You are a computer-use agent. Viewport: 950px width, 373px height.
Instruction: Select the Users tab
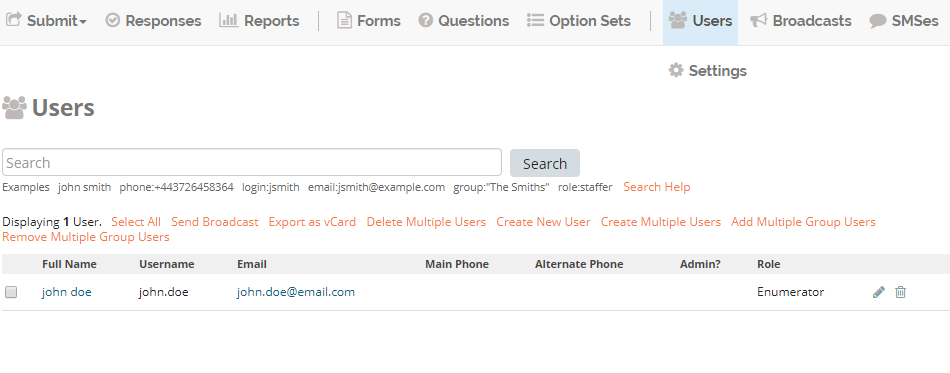pos(700,21)
